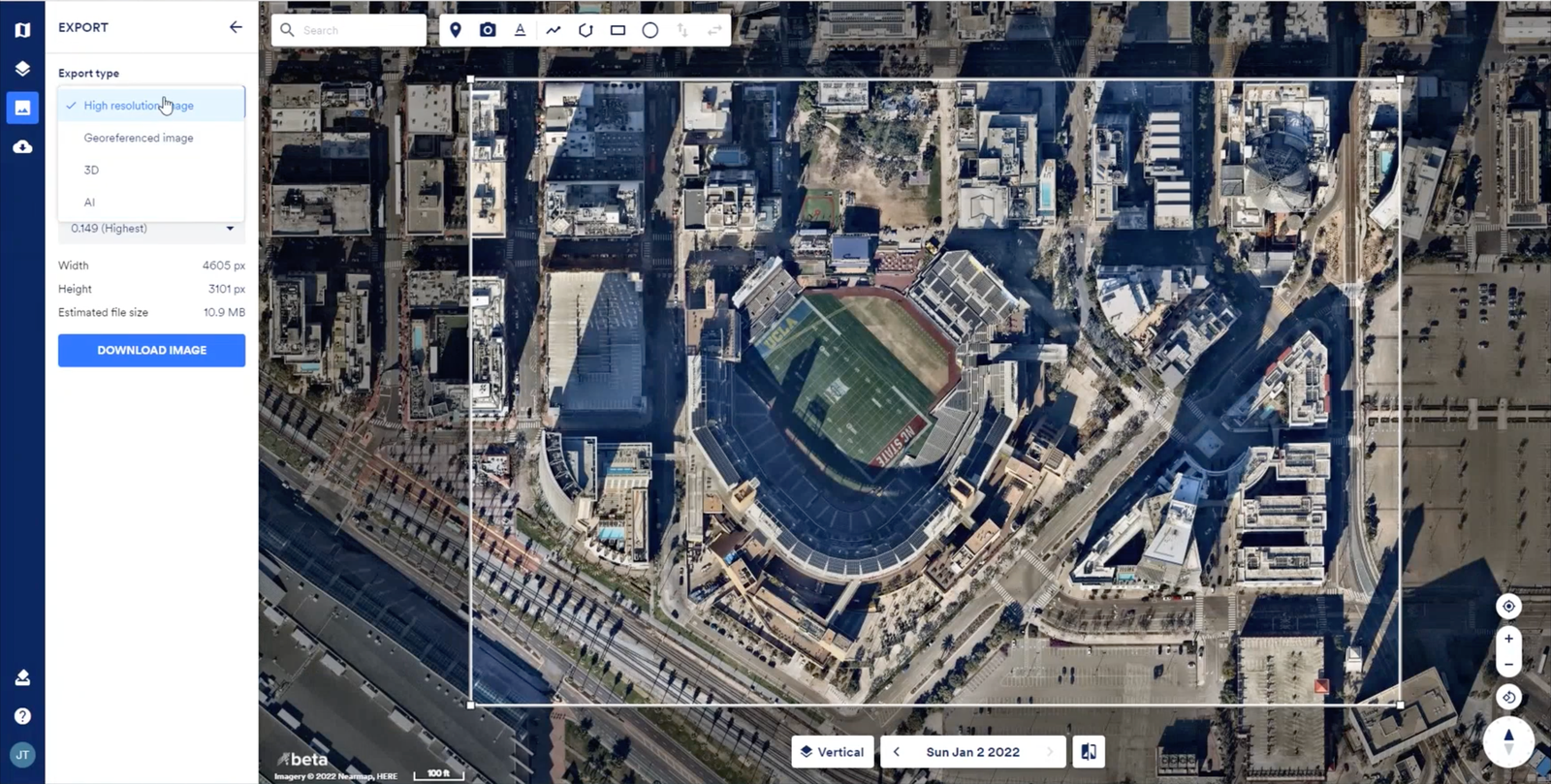This screenshot has height=784, width=1551.
Task: Expand the 0.149 (Highest) resolution dropdown
Action: point(152,229)
